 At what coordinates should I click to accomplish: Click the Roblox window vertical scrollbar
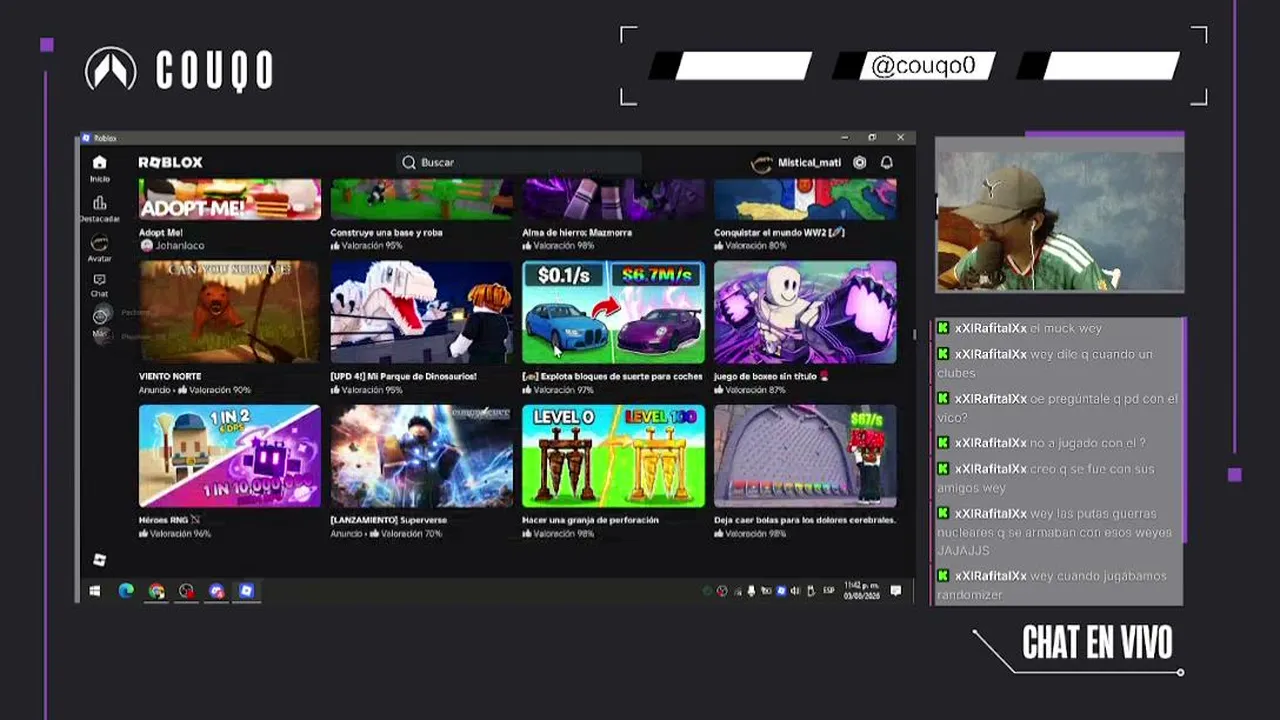click(912, 335)
